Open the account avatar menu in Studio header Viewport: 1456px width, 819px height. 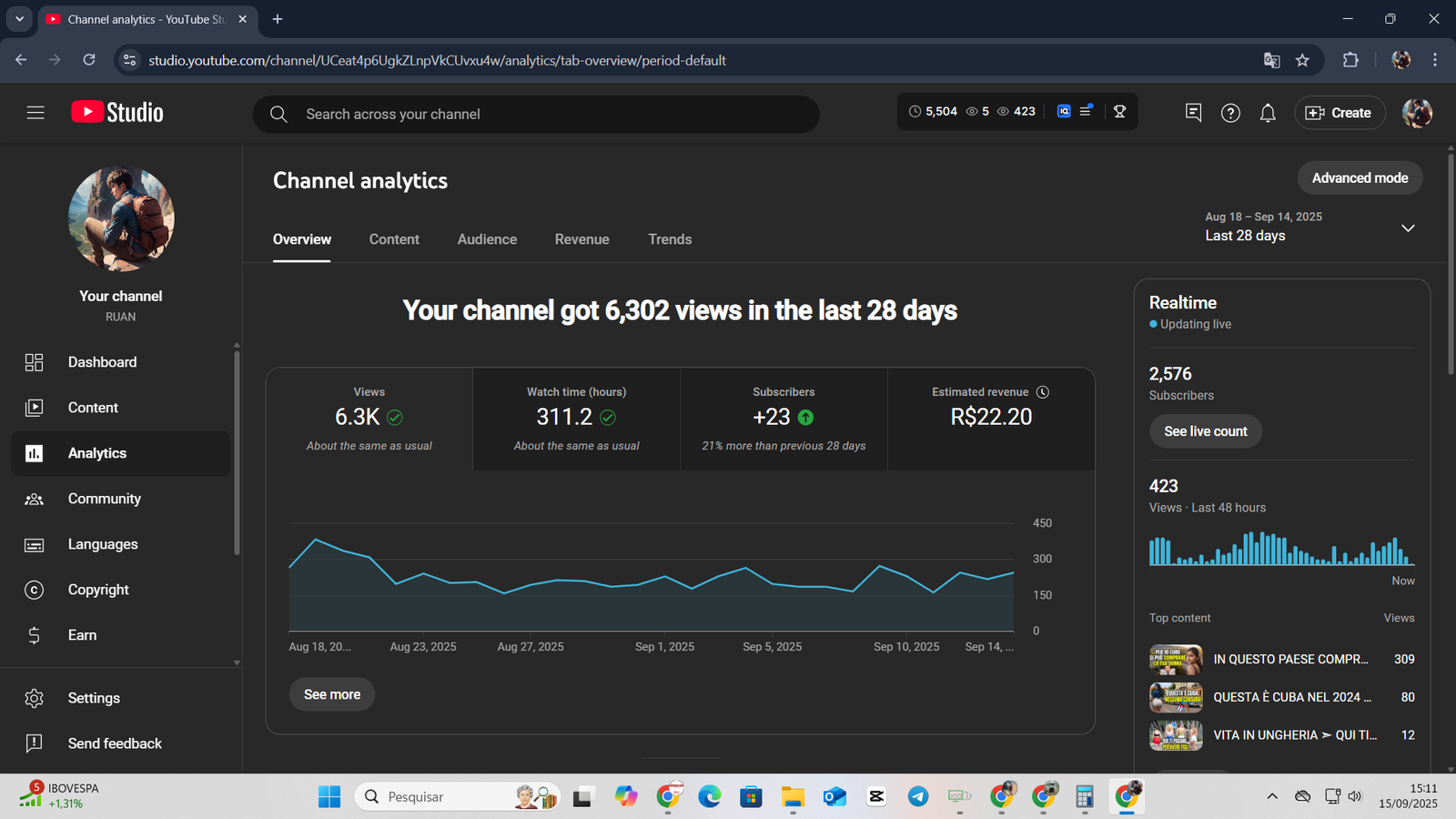pos(1417,113)
